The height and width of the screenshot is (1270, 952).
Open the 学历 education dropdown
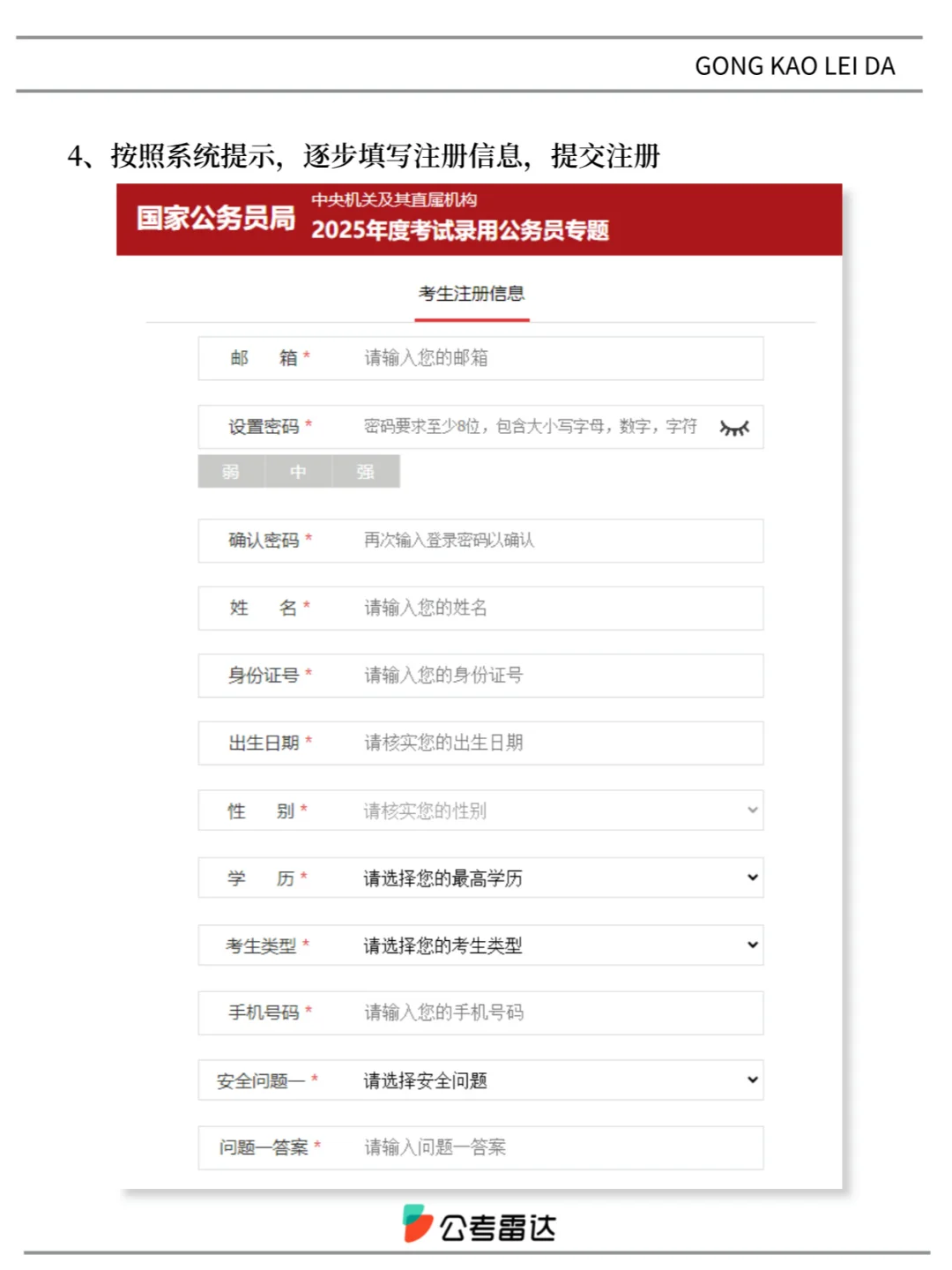480,878
